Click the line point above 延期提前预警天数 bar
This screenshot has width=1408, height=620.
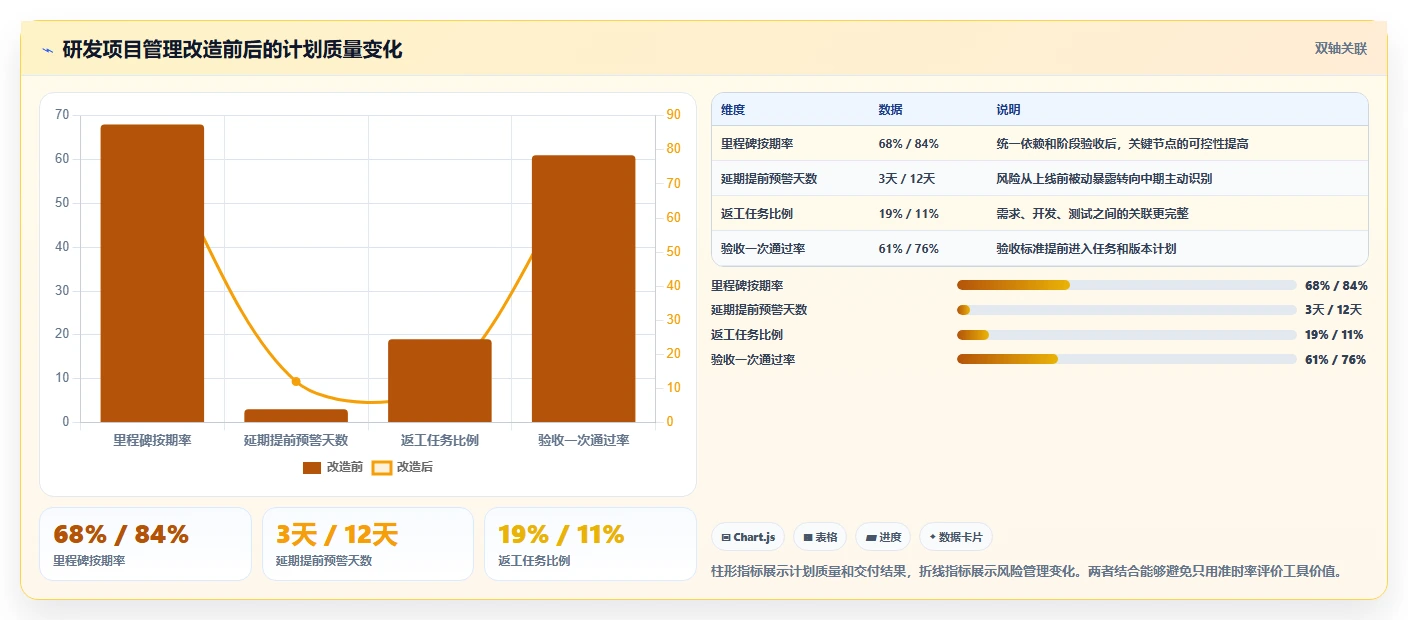296,381
